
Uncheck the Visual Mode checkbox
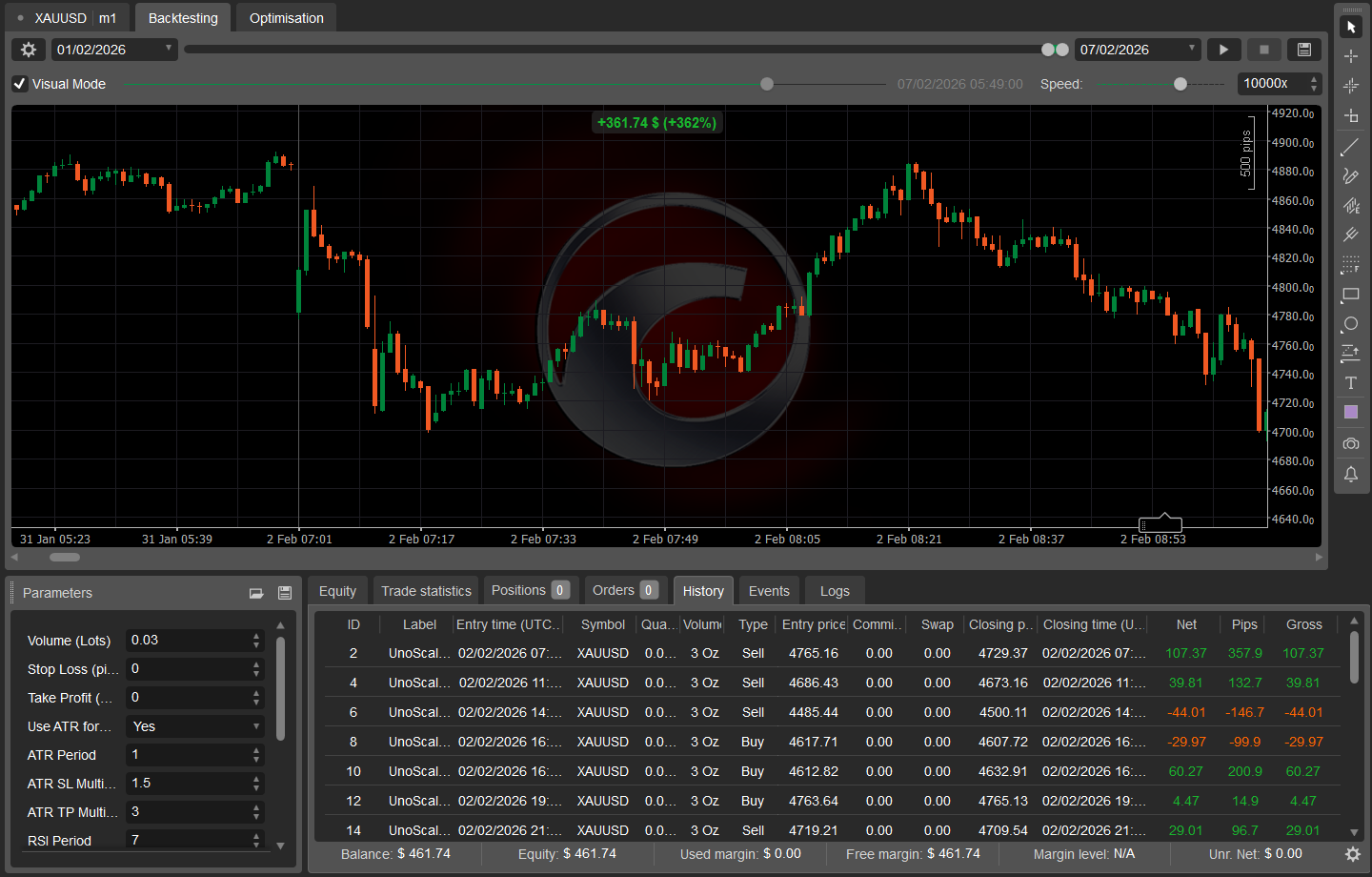coord(19,84)
